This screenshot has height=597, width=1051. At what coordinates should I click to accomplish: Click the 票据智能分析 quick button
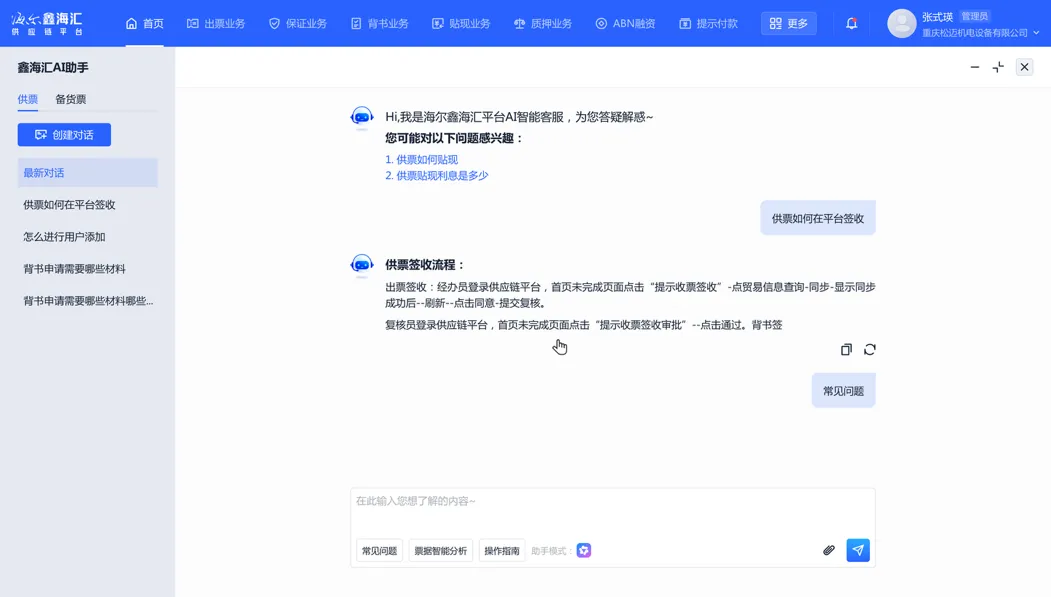(440, 551)
